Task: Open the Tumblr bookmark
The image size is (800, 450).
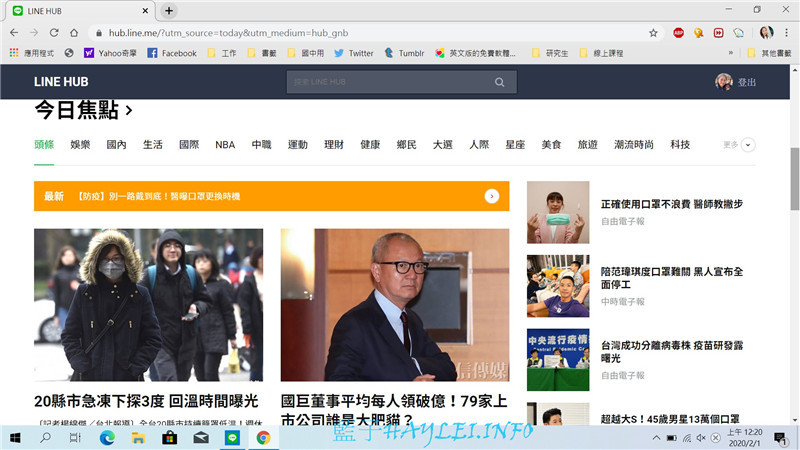Action: pos(404,53)
